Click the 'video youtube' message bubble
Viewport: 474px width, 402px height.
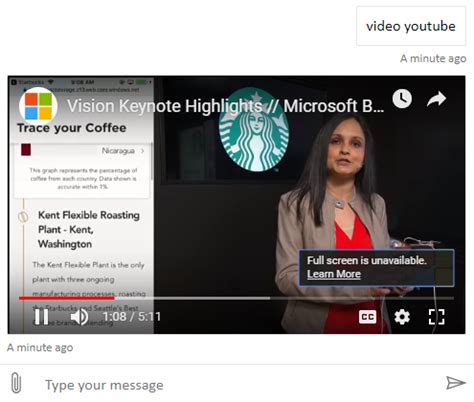click(x=411, y=26)
